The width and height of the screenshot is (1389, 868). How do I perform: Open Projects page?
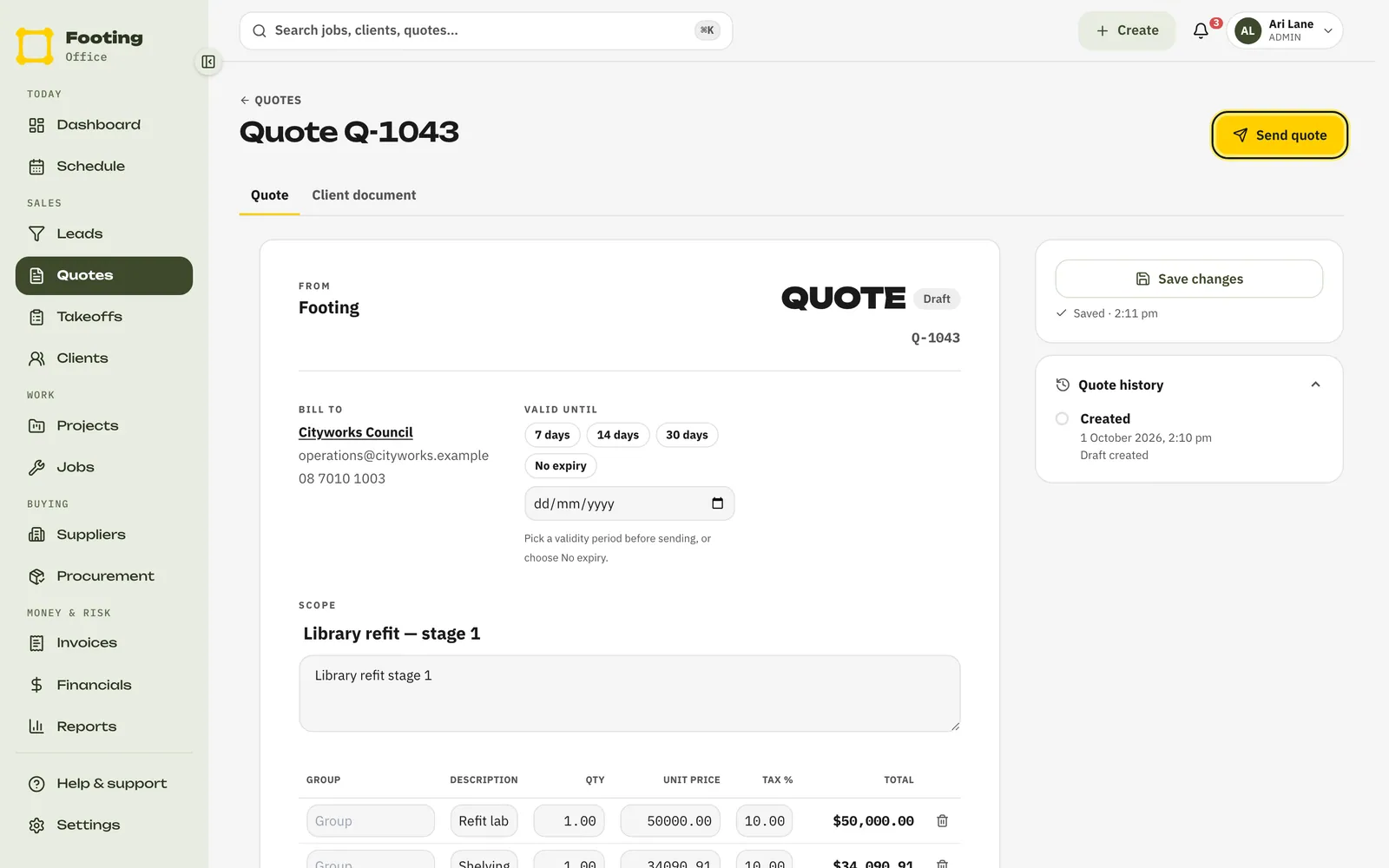point(104,426)
